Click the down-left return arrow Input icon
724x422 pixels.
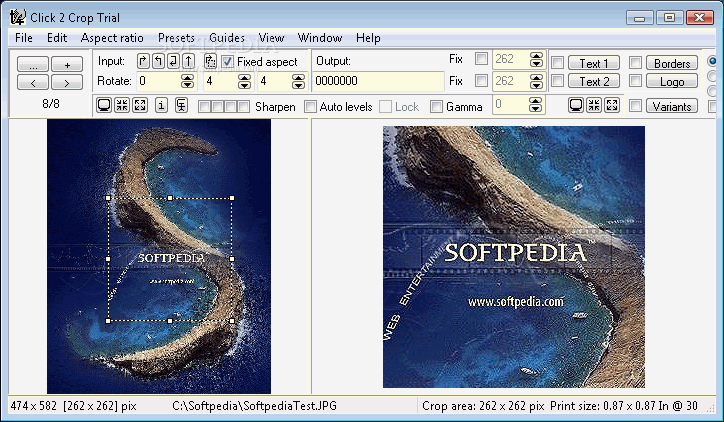(173, 61)
